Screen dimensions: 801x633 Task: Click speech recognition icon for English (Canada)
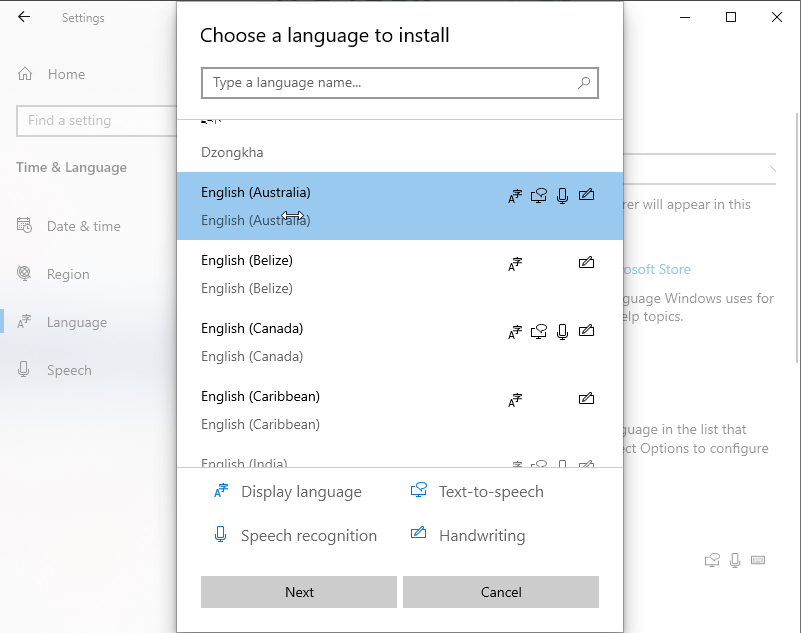[x=562, y=332]
